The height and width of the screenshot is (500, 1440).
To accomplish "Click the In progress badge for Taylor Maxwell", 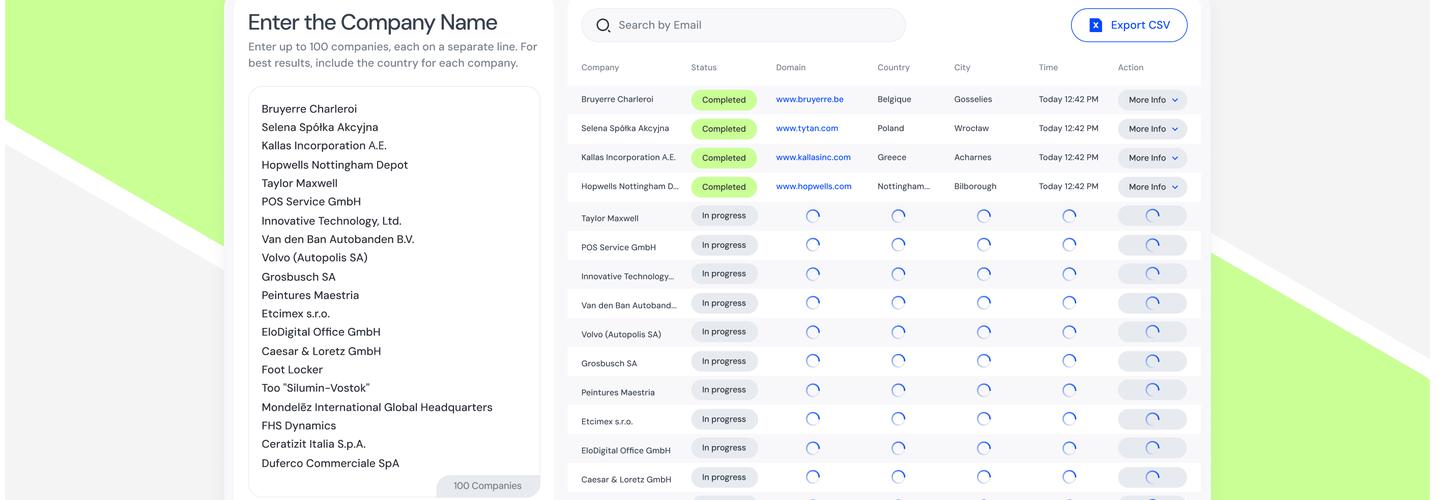I will (x=723, y=216).
